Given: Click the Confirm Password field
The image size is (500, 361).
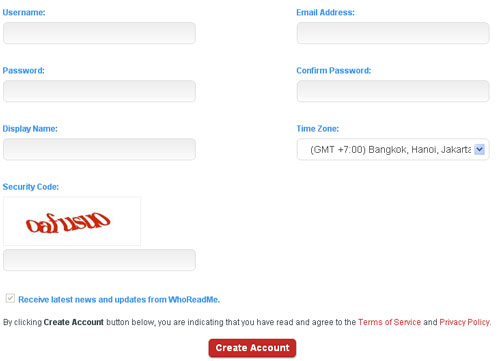Looking at the screenshot, I should (x=393, y=91).
